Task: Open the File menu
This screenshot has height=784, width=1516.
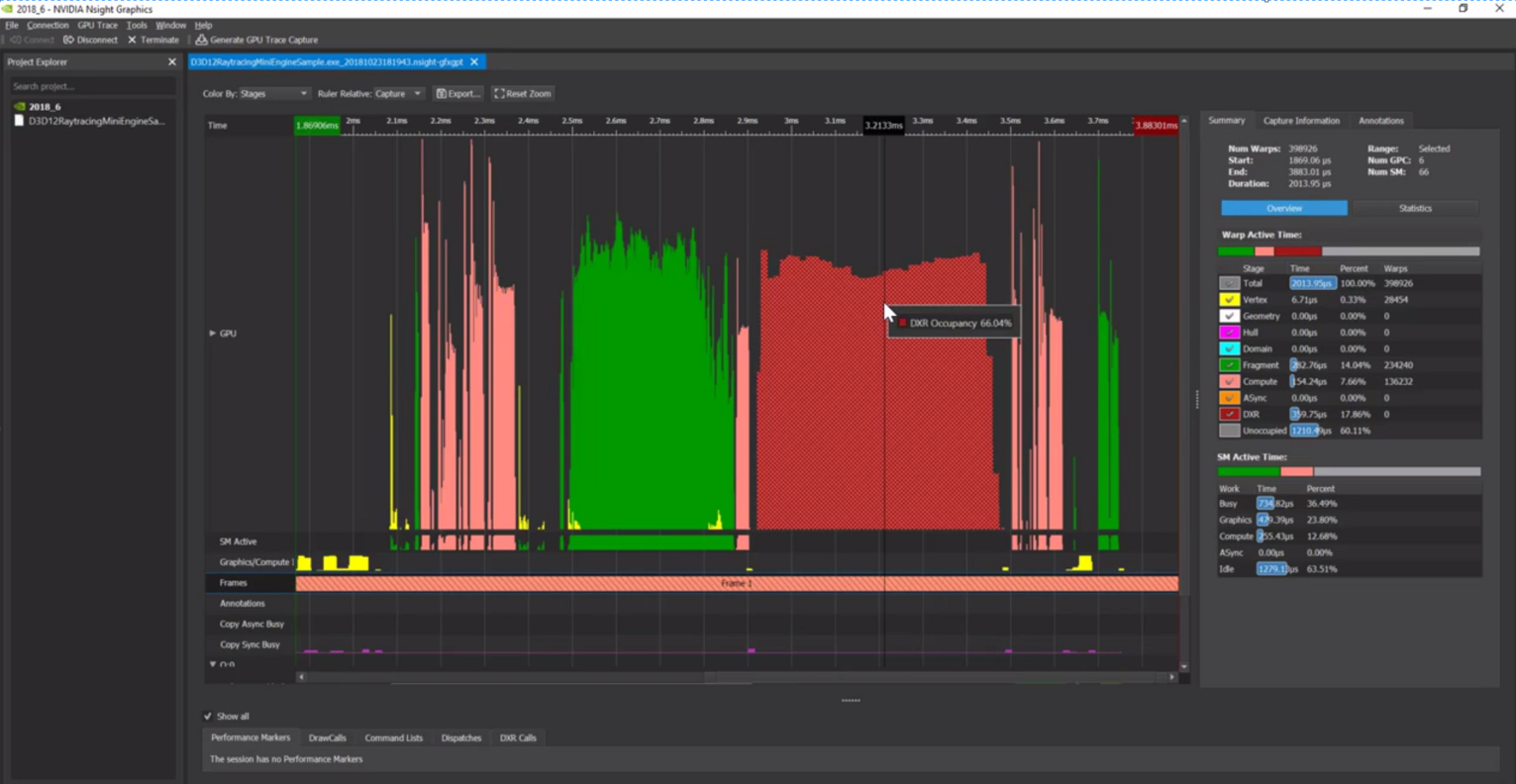Action: tap(12, 25)
